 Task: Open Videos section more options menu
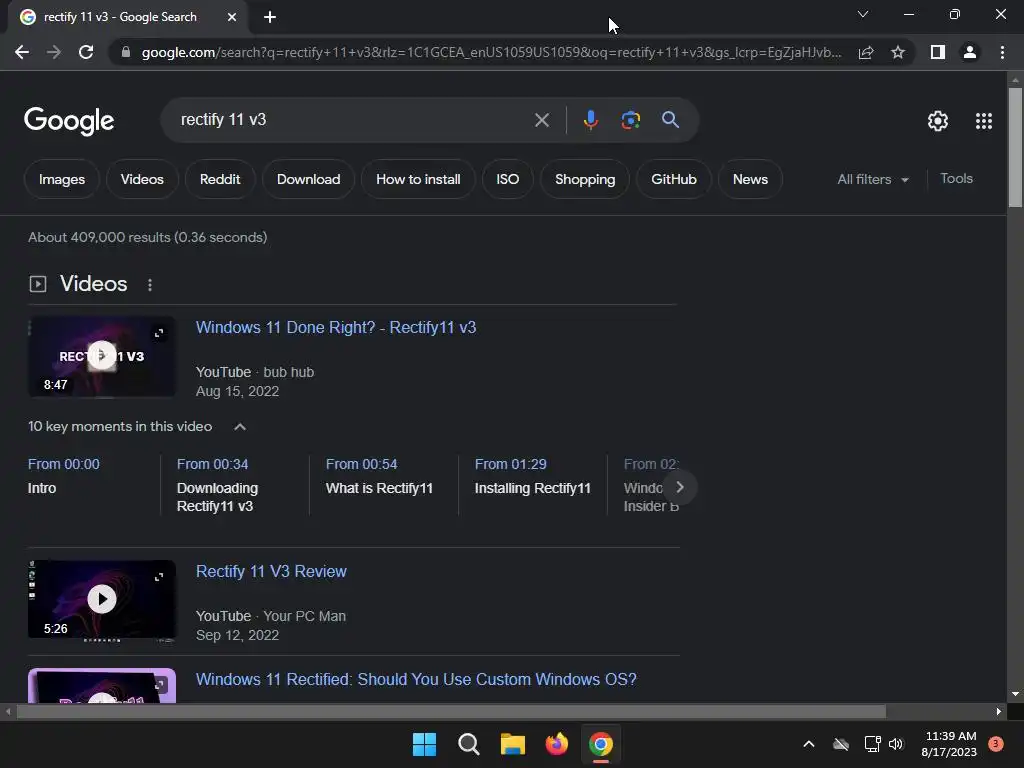point(150,285)
